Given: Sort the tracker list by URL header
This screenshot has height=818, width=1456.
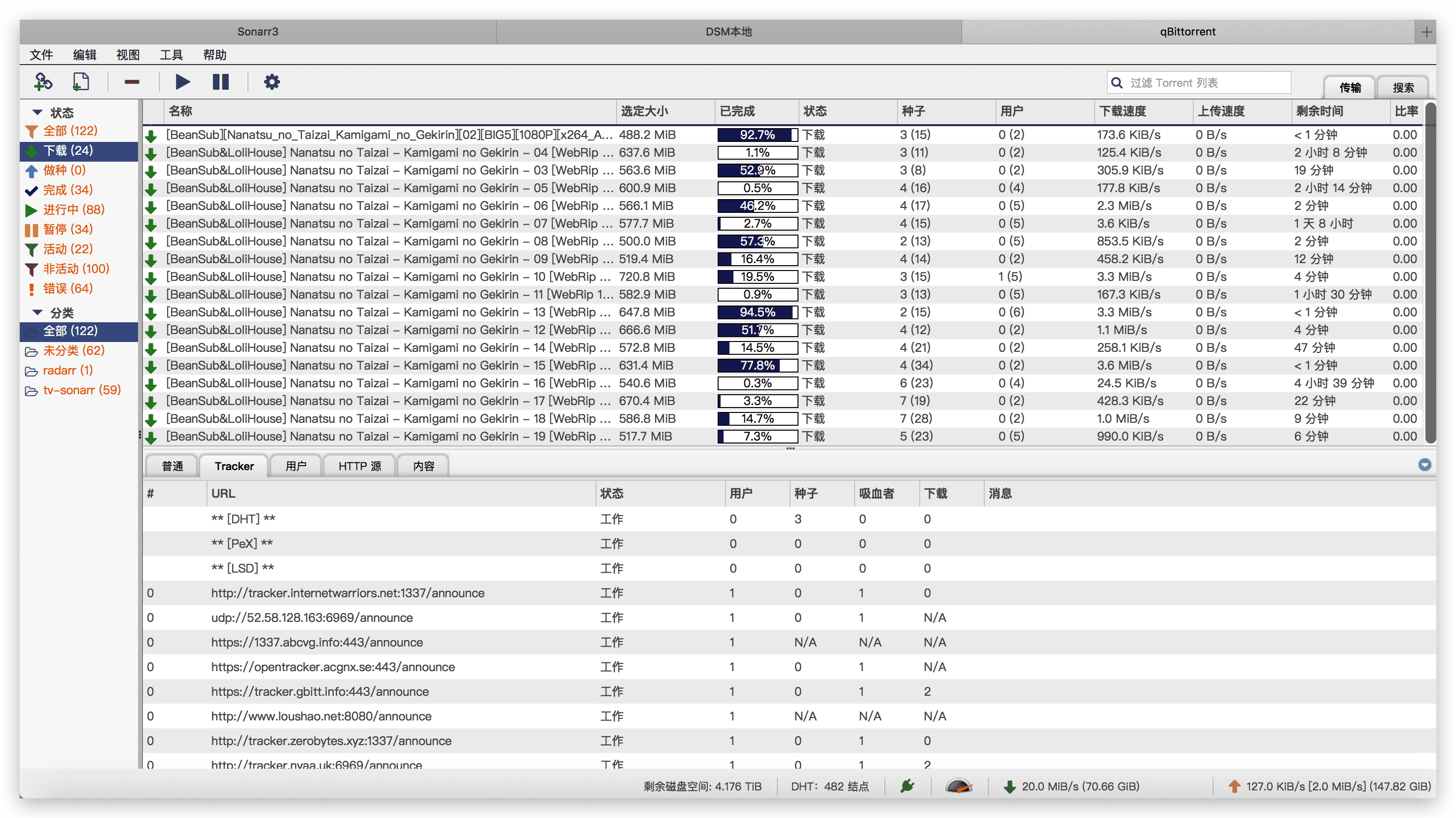Looking at the screenshot, I should click(x=400, y=494).
